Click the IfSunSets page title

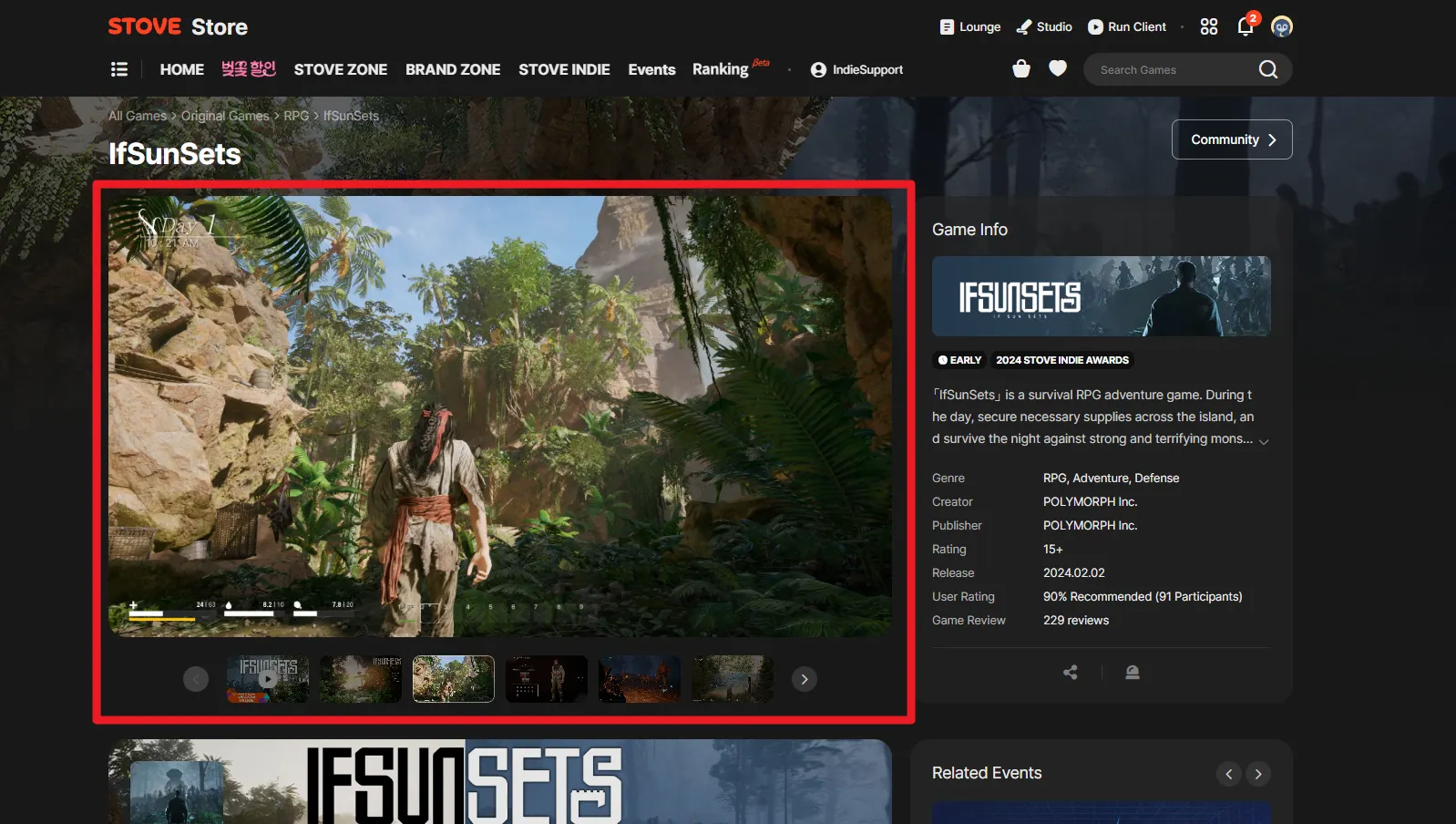[175, 154]
